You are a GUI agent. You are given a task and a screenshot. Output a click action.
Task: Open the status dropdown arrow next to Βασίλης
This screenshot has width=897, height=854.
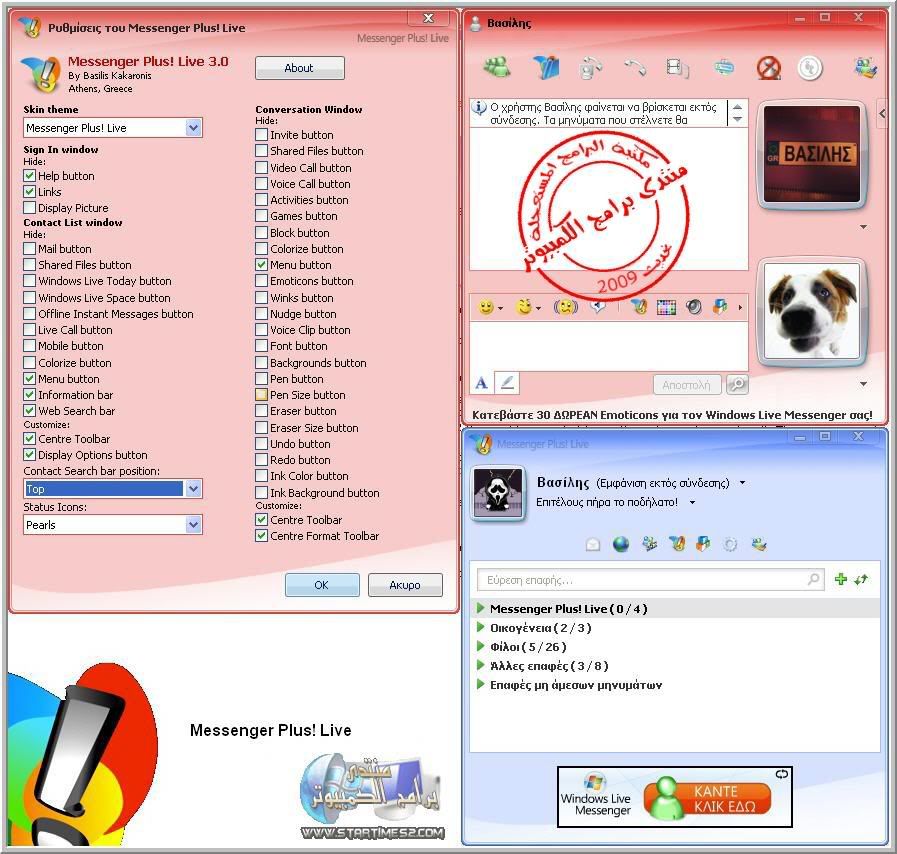coord(743,483)
